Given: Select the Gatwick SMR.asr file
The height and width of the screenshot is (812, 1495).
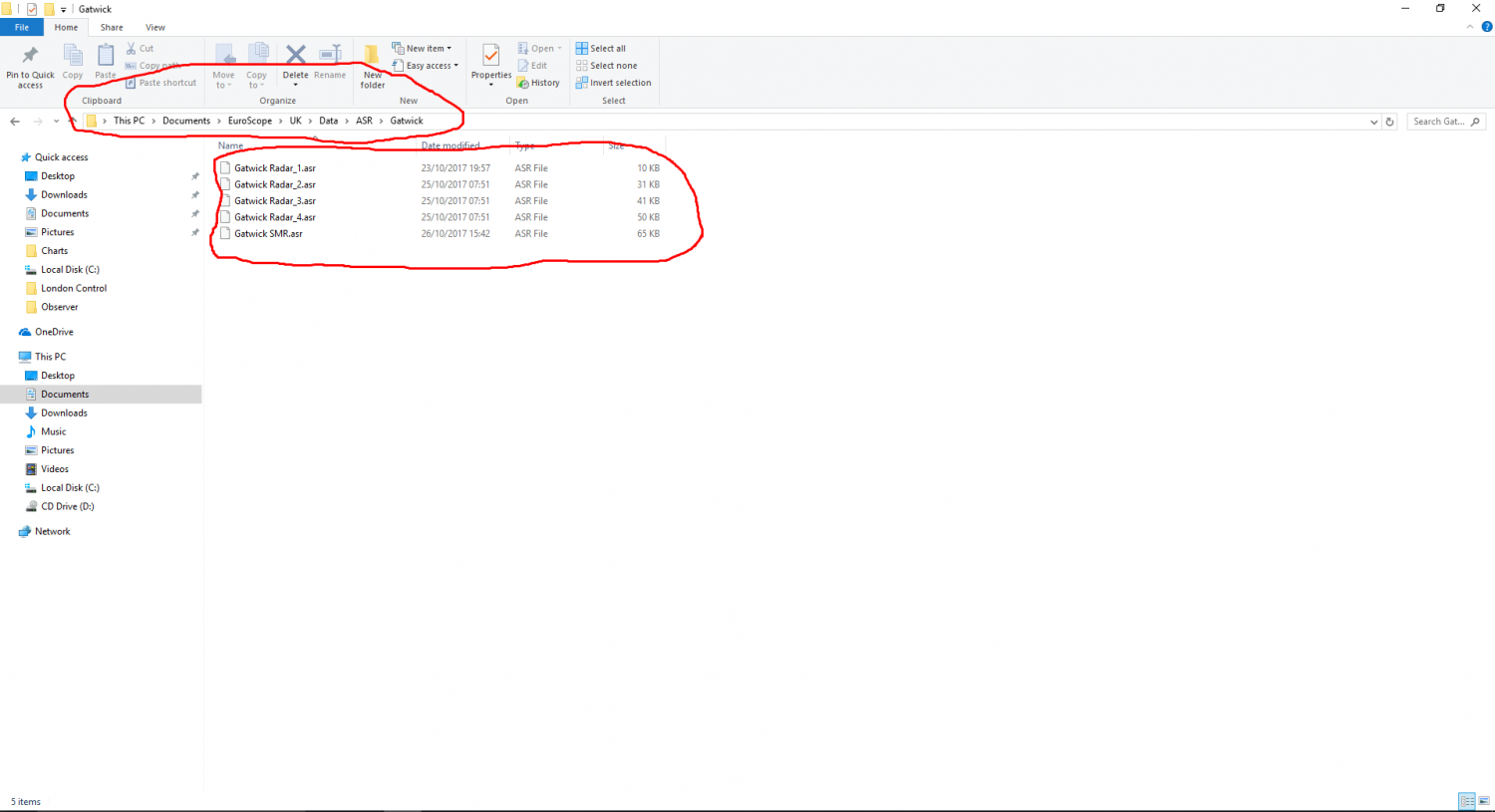Looking at the screenshot, I should 268,233.
